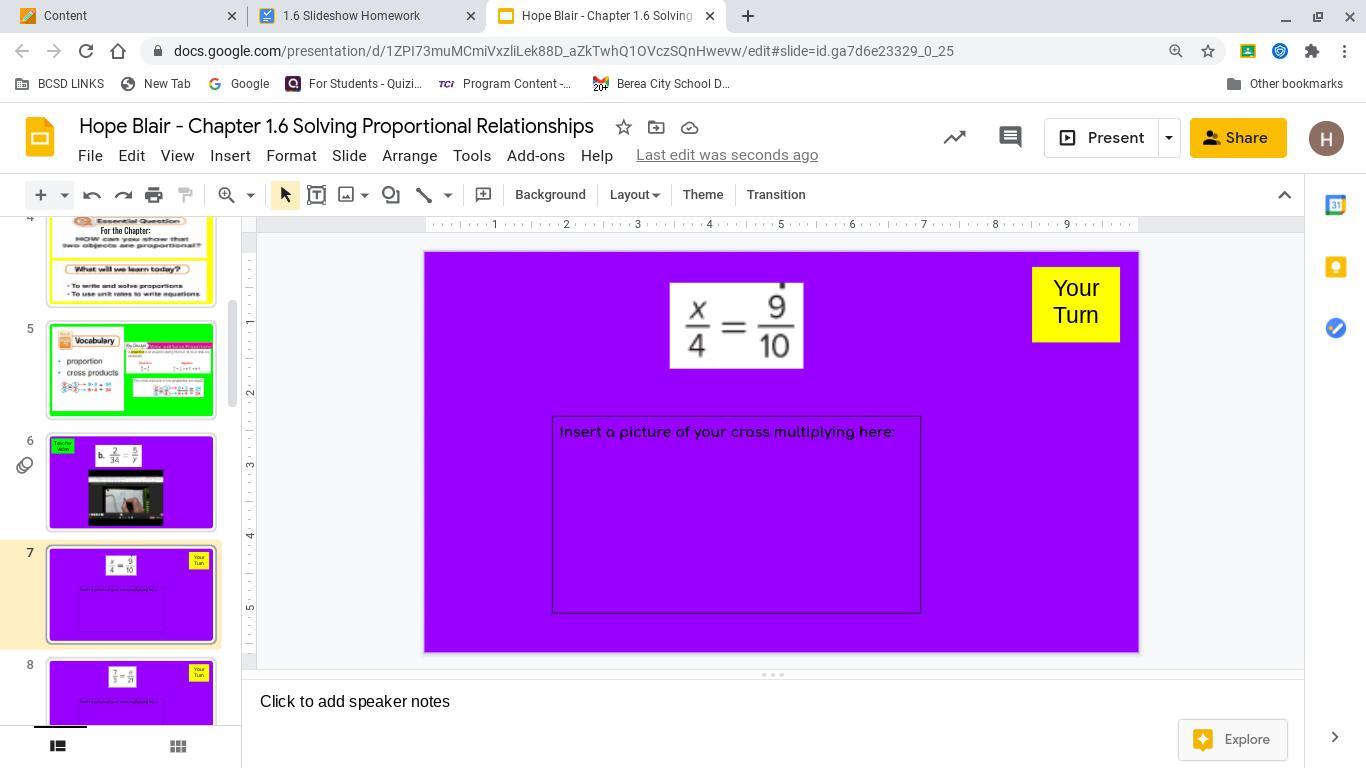Switch to grid view
The image size is (1366, 768).
(x=178, y=746)
